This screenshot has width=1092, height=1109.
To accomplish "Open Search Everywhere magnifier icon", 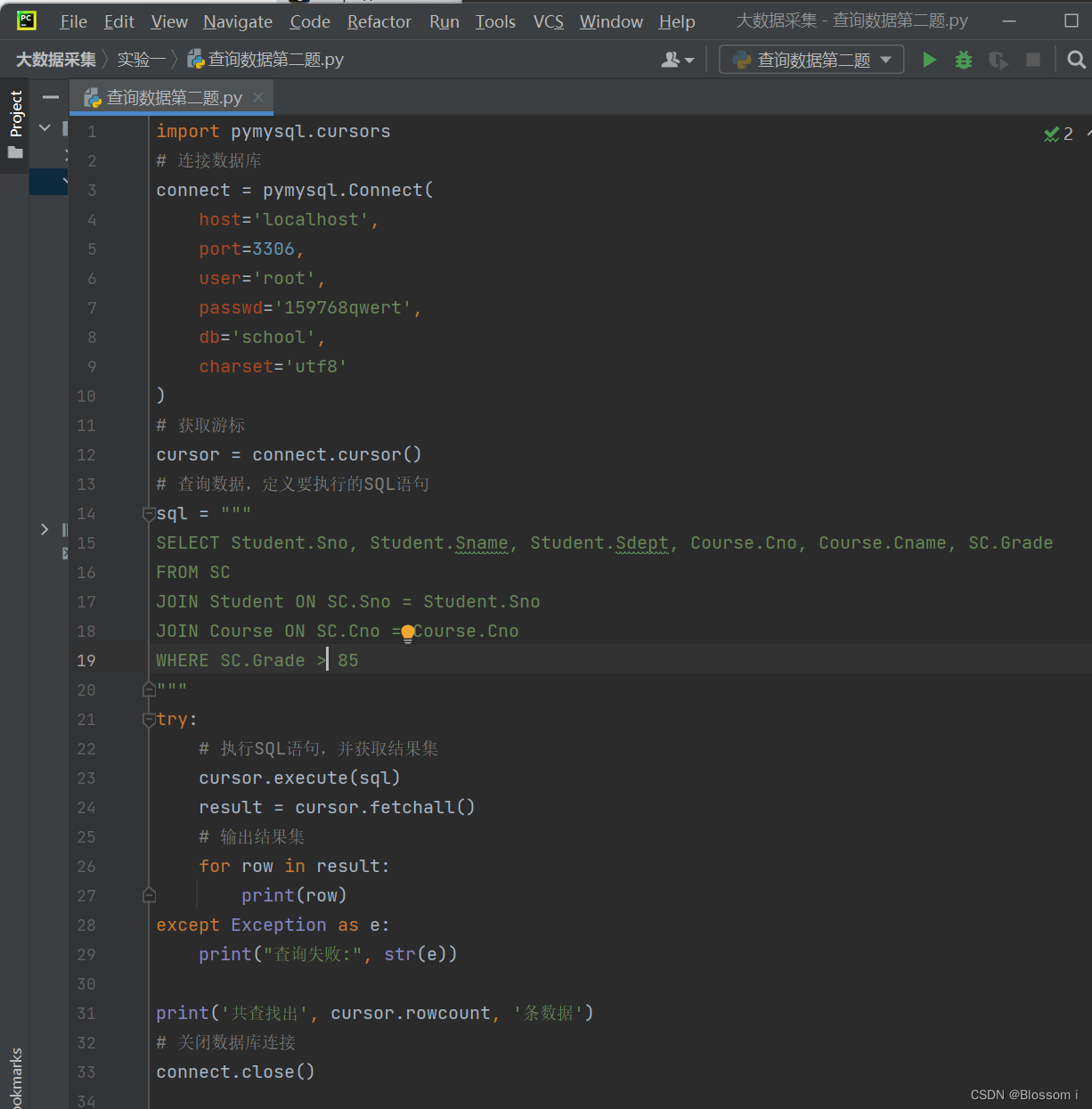I will pyautogui.click(x=1076, y=60).
